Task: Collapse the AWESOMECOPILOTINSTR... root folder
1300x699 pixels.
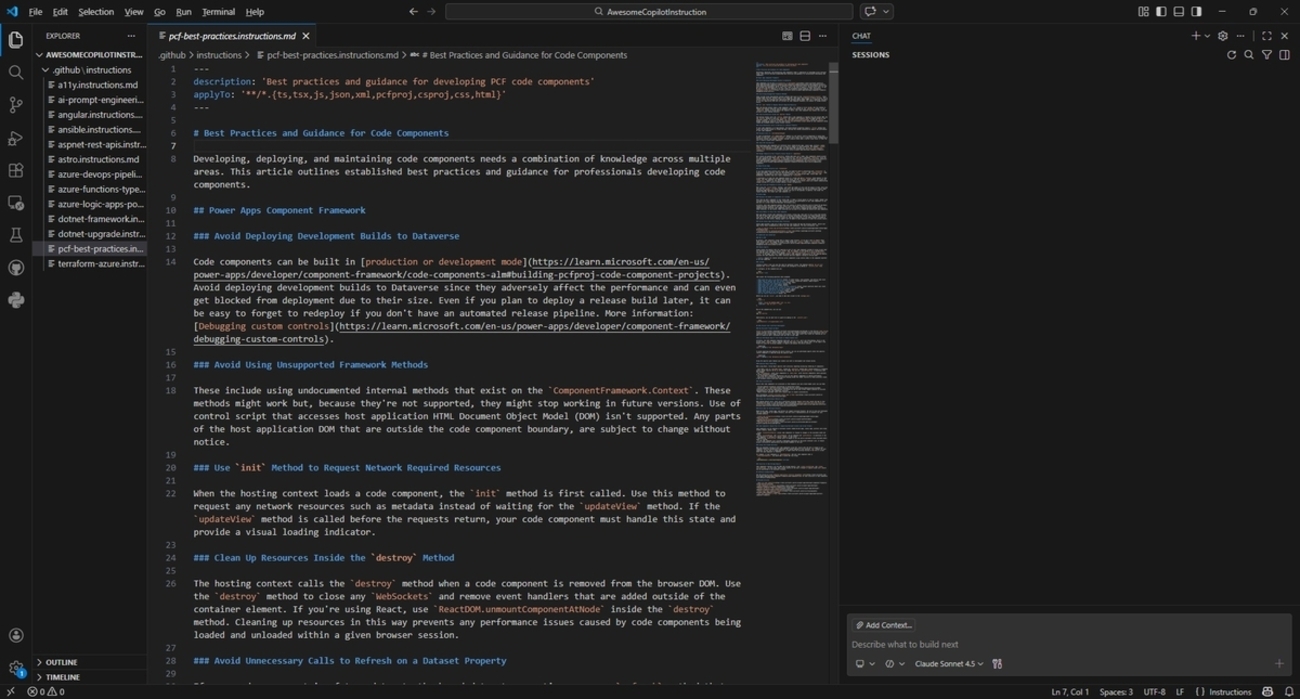Action: coord(90,55)
